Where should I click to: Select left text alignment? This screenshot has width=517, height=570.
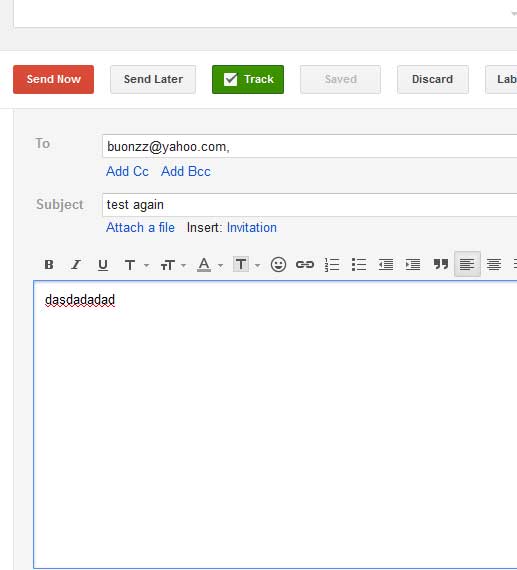(467, 264)
